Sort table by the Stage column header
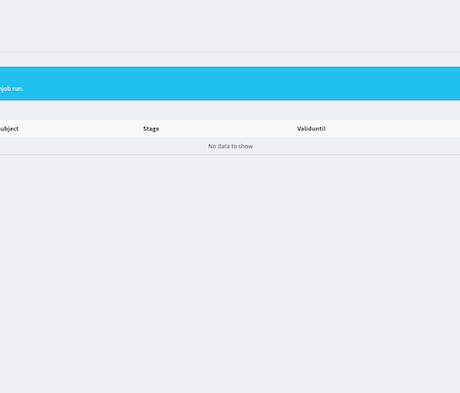The width and height of the screenshot is (460, 393). [x=151, y=129]
